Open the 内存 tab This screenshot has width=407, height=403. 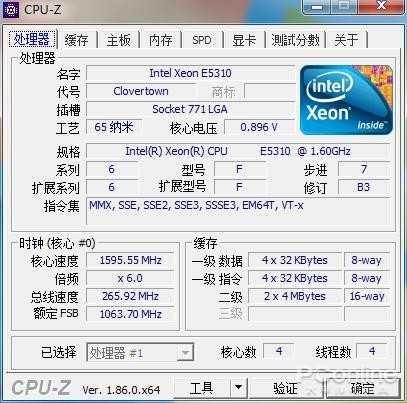[x=161, y=40]
